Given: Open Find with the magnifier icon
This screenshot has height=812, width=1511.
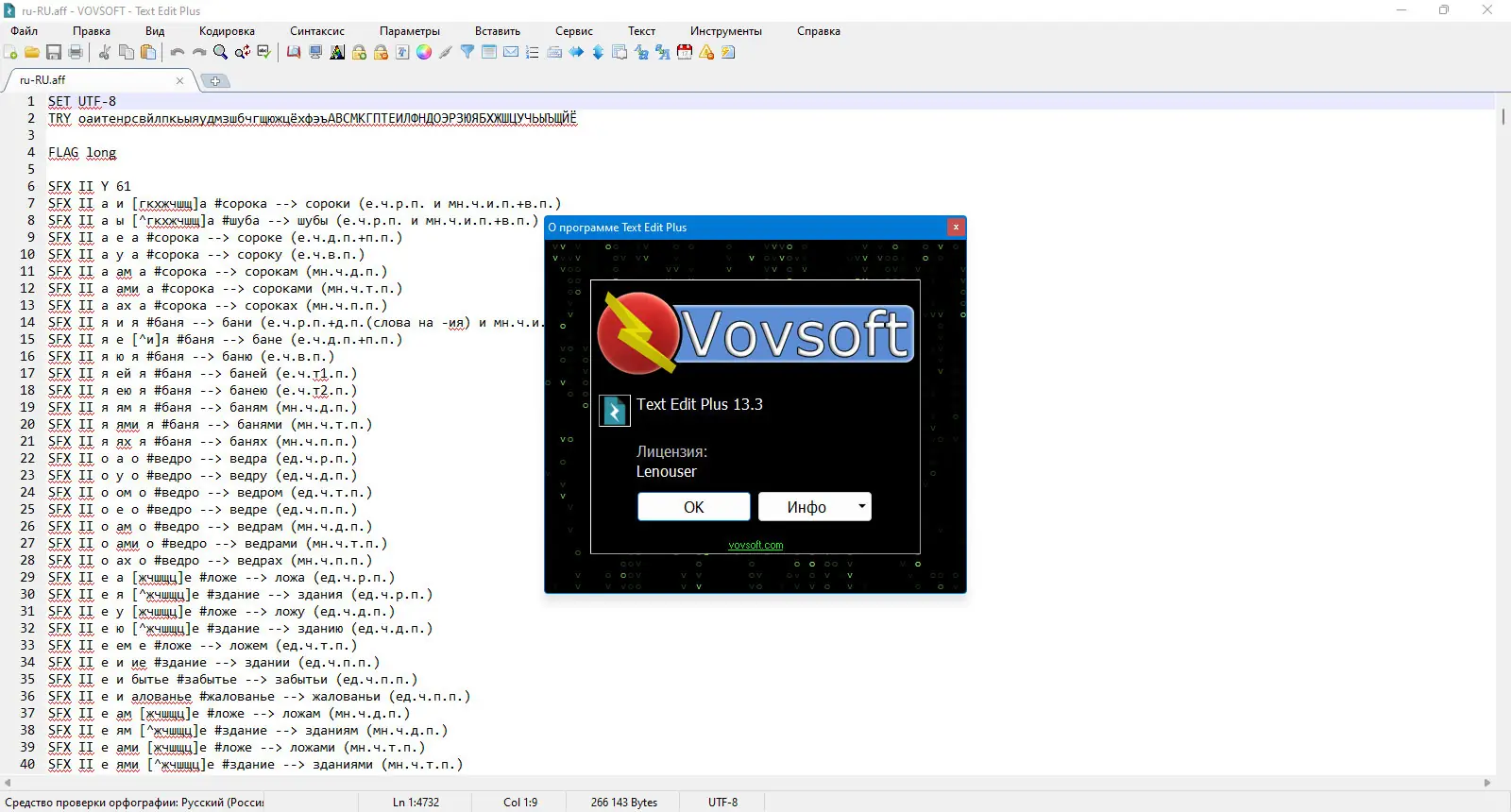Looking at the screenshot, I should point(221,53).
